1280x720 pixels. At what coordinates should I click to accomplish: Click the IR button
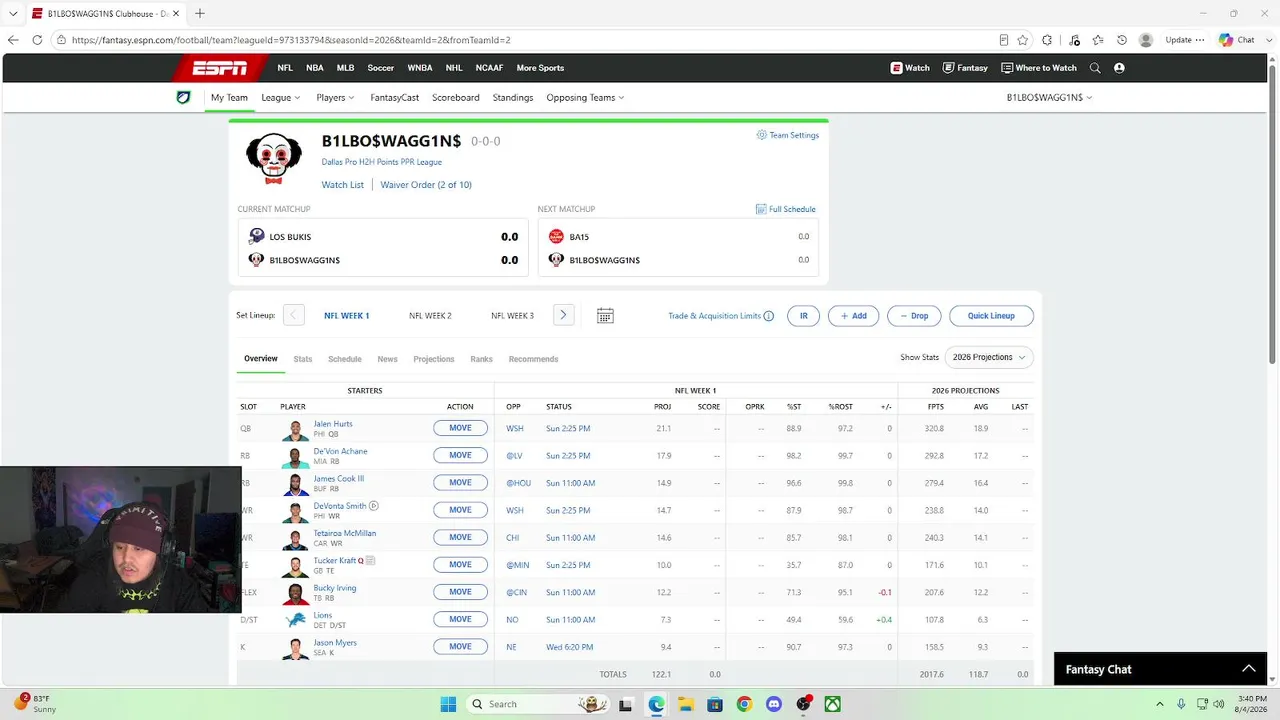coord(804,316)
